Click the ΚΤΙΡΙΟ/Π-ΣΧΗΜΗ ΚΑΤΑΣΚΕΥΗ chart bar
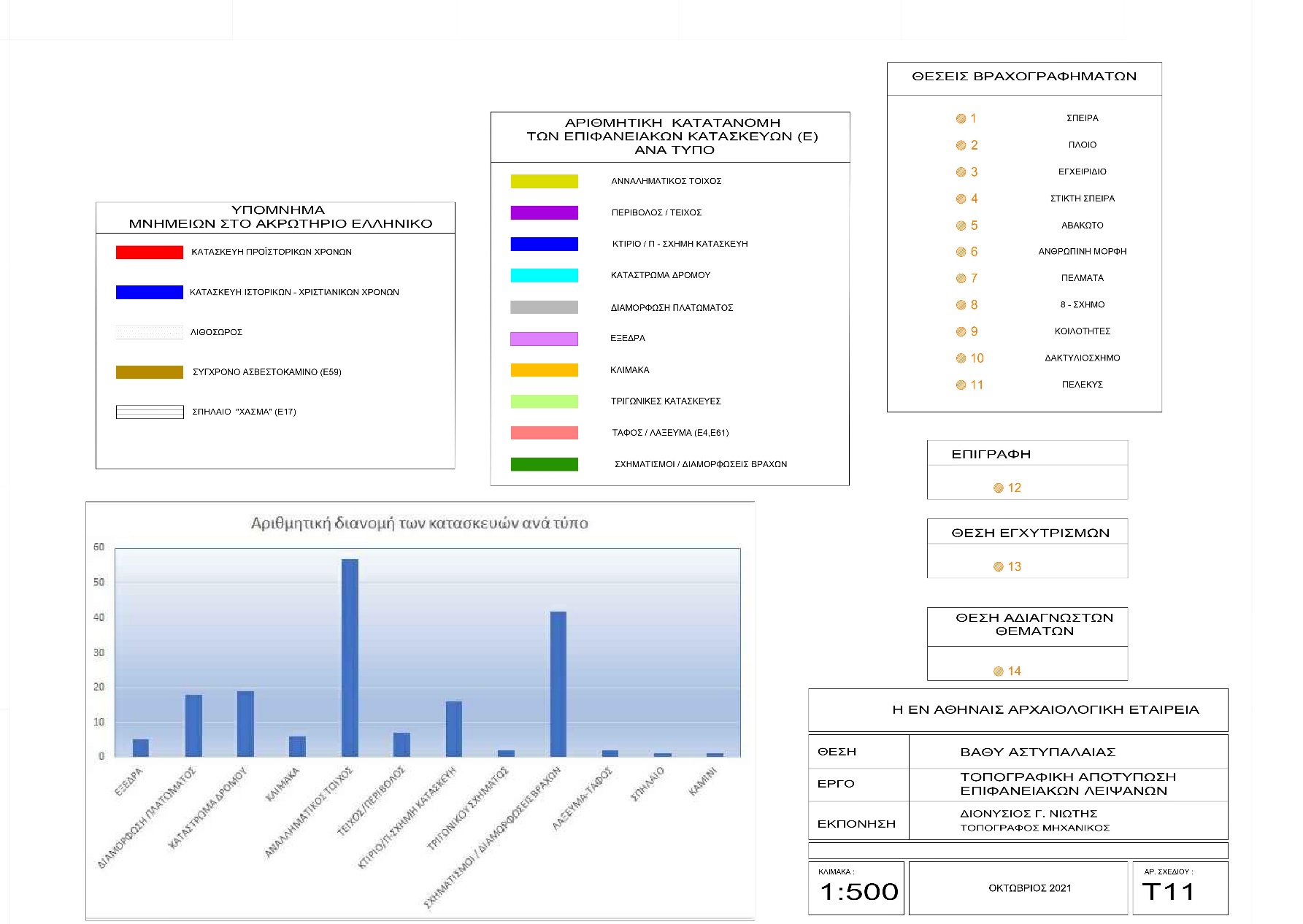This screenshot has width=1303, height=924. (x=454, y=729)
